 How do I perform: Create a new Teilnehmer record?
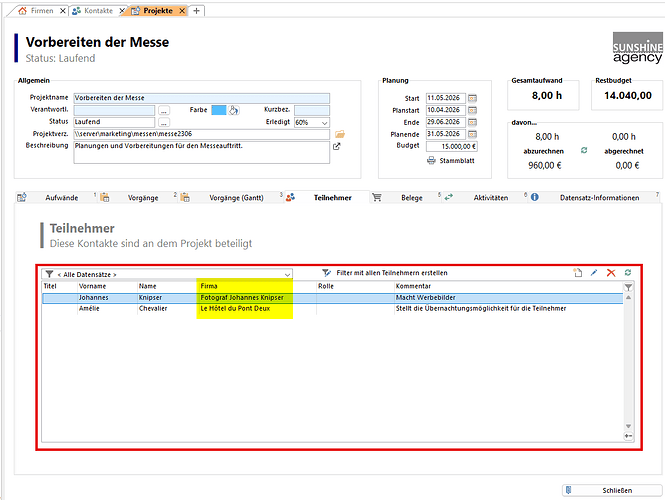(x=577, y=273)
